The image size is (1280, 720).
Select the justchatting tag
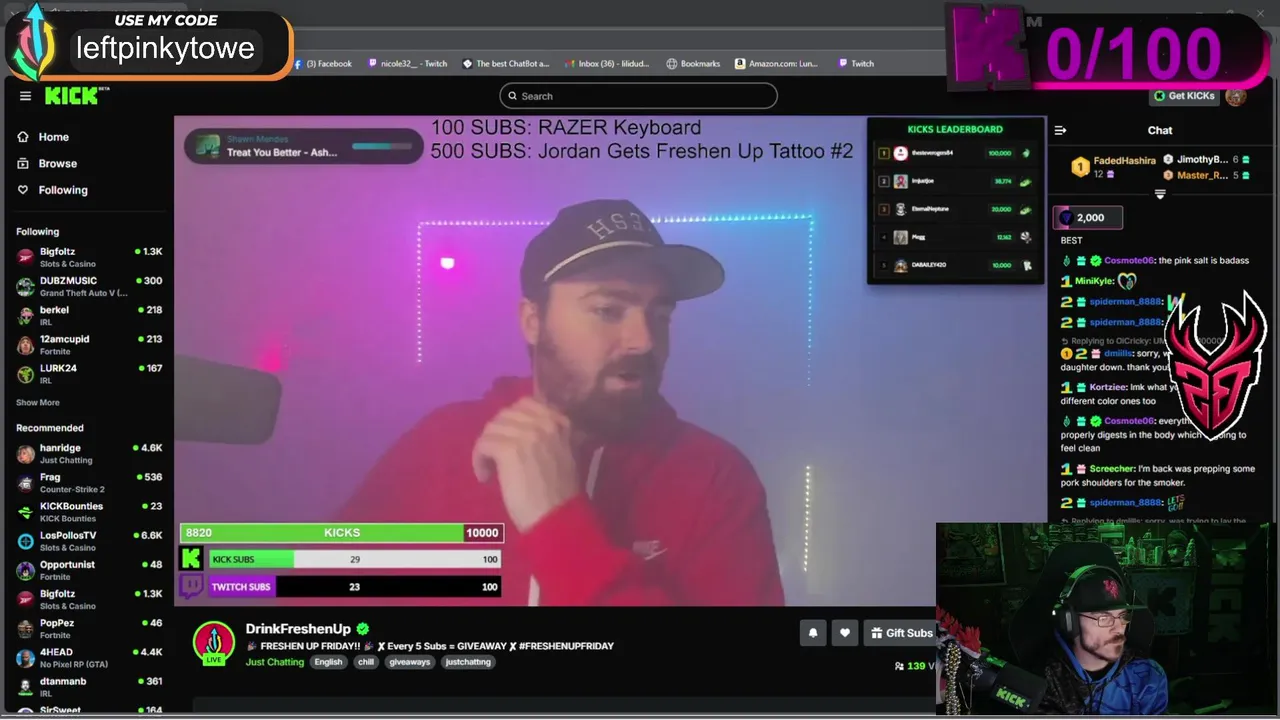click(x=468, y=662)
